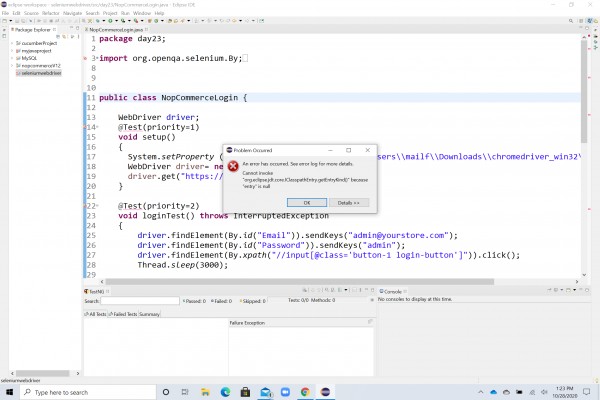Click the Windows taskbar search box
Viewport: 600px width, 400px height.
pyautogui.click(x=88, y=392)
